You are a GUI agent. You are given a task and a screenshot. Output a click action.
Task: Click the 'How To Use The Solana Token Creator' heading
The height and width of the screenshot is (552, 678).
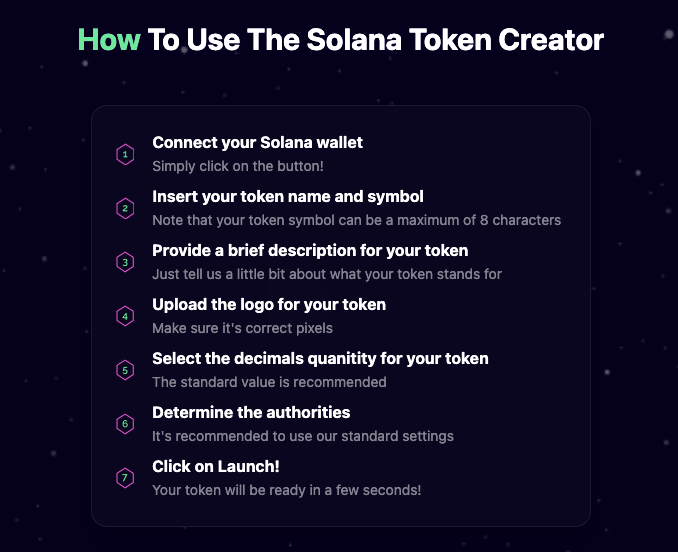coord(340,40)
